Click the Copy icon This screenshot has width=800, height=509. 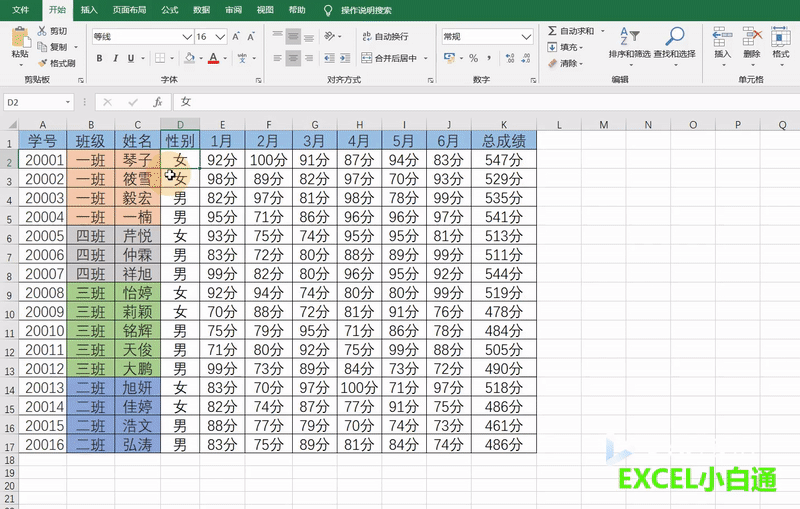tap(42, 47)
